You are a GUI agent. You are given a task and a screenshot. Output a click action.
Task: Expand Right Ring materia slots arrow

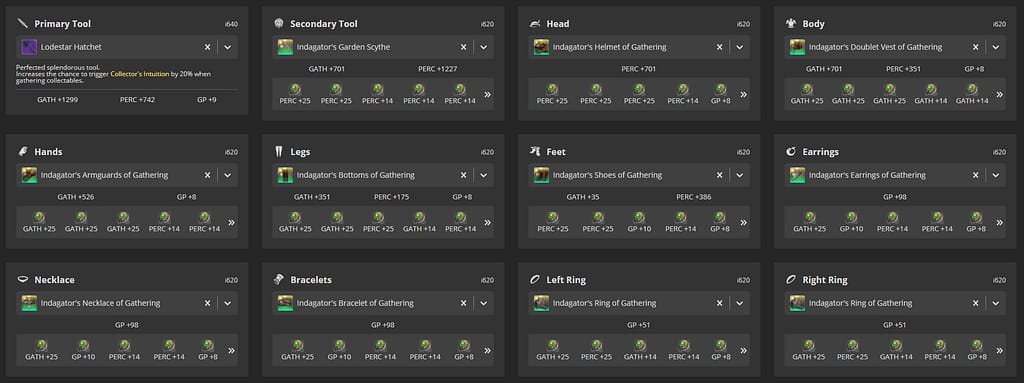coord(999,350)
